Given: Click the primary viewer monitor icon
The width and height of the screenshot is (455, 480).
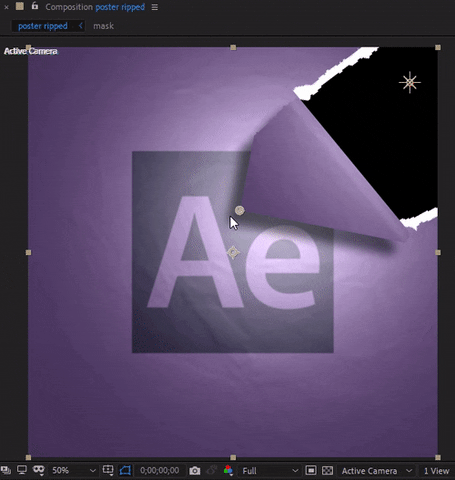Looking at the screenshot, I should tap(22, 470).
